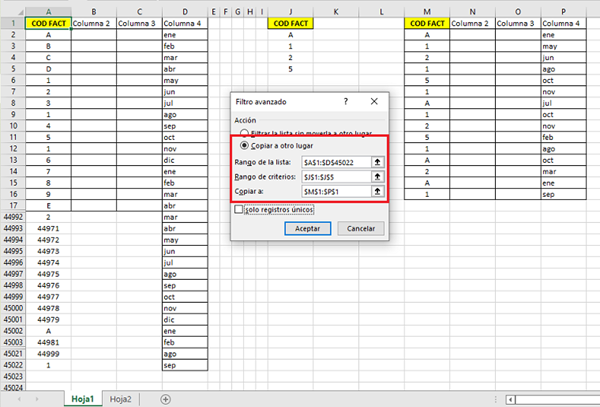
Task: Select cell with 44971 in column A
Action: point(48,228)
